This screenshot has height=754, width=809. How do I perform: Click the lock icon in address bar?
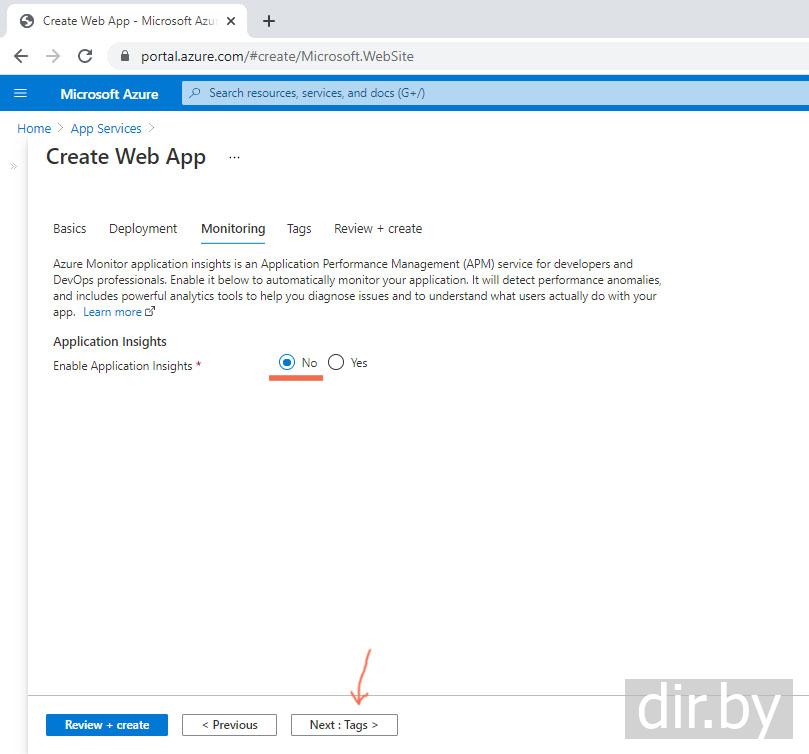tap(125, 57)
